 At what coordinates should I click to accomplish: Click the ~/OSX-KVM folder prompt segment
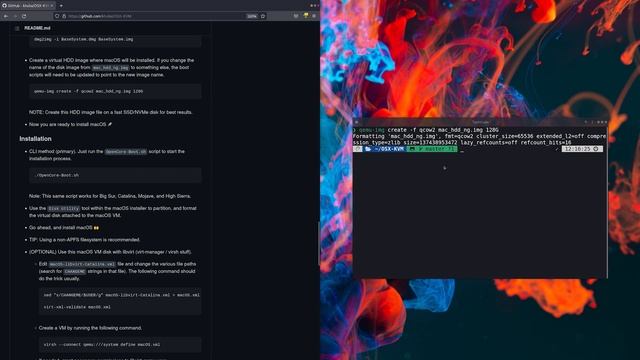click(384, 149)
